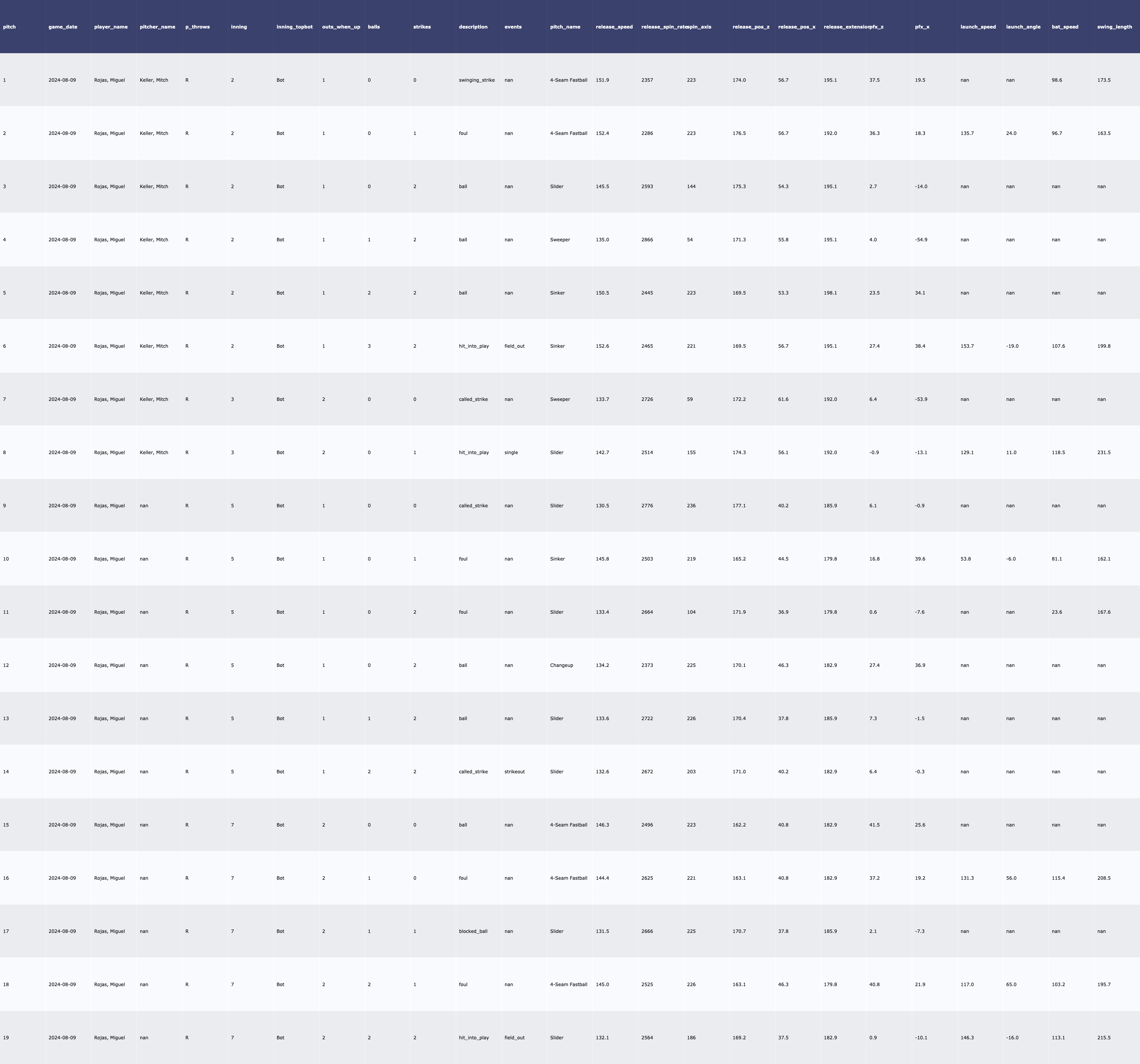Click the description column header
The height and width of the screenshot is (1064, 1140).
tap(473, 27)
